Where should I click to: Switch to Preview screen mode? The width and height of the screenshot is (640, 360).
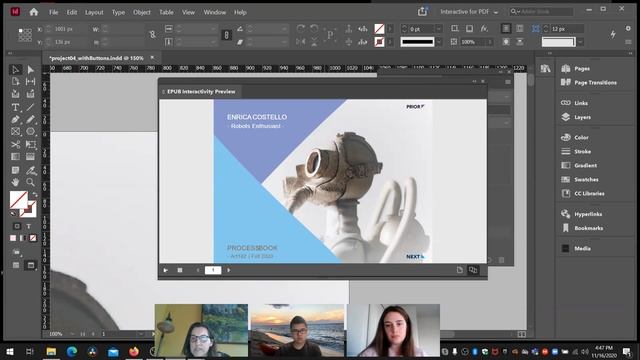point(31,265)
